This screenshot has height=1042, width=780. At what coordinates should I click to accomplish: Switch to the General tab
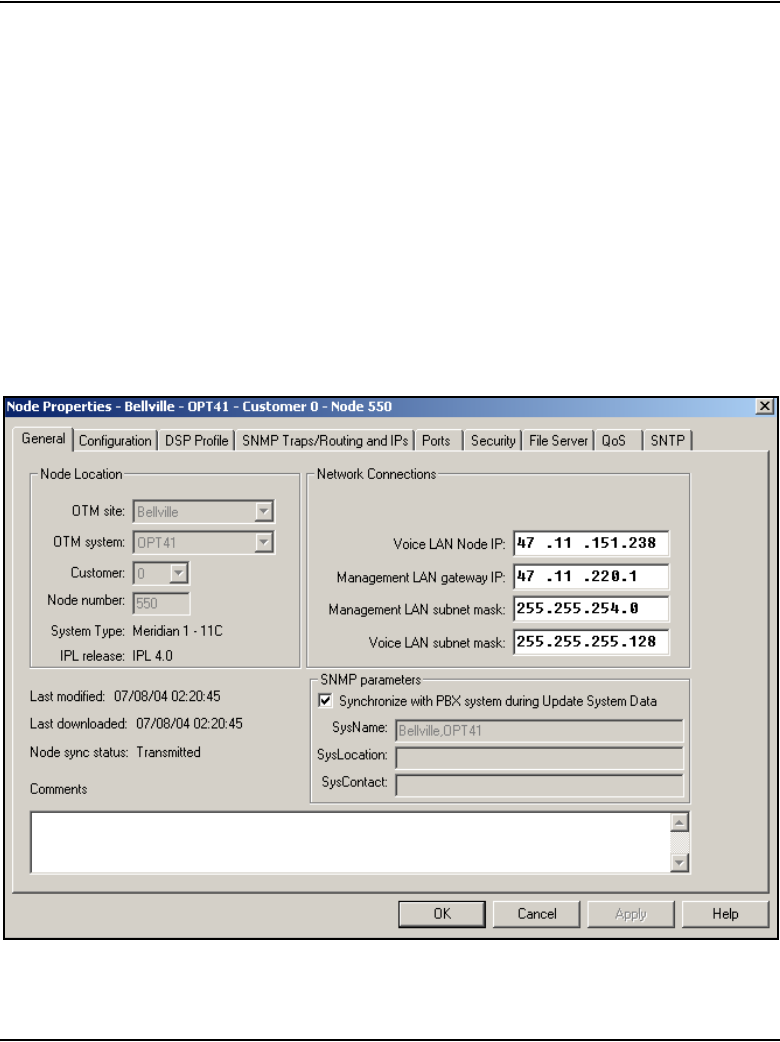[43, 439]
